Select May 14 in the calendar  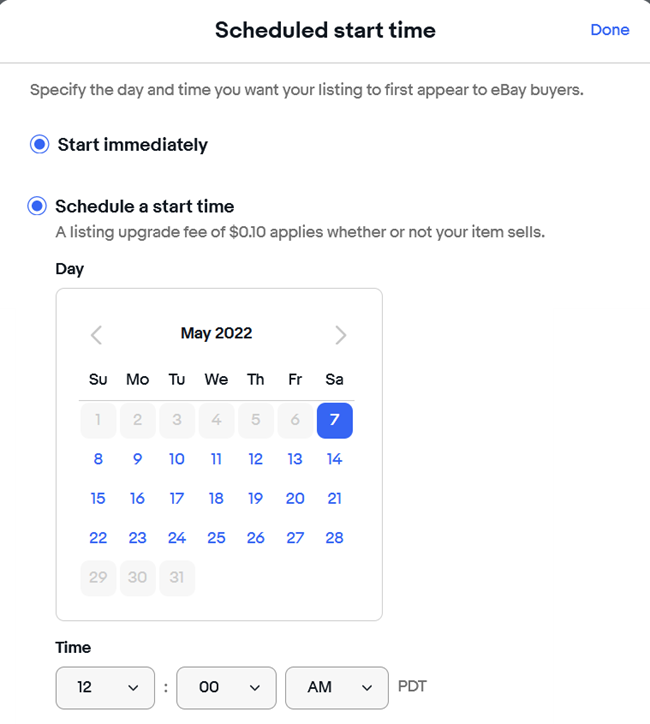[335, 459]
